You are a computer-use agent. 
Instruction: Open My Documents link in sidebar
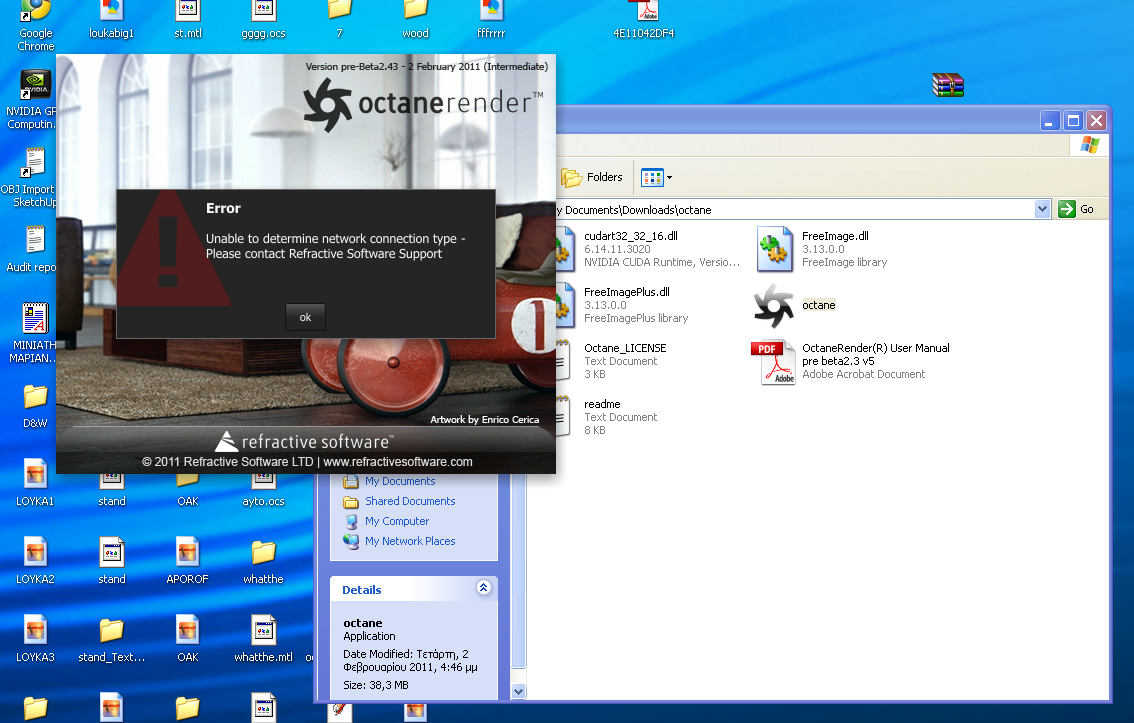[x=400, y=482]
